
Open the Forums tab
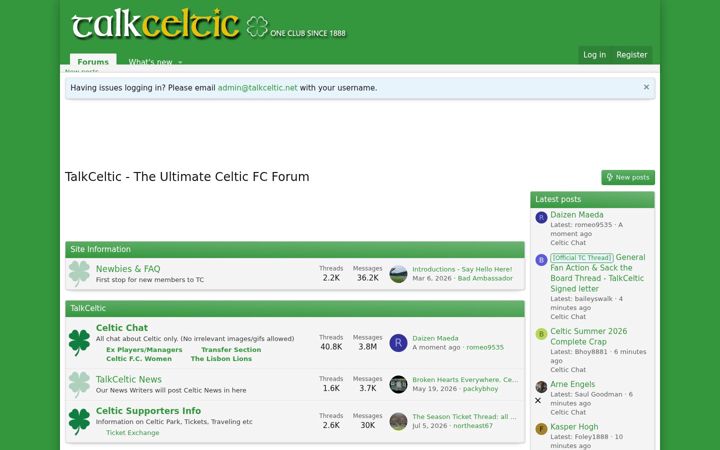[x=93, y=61]
